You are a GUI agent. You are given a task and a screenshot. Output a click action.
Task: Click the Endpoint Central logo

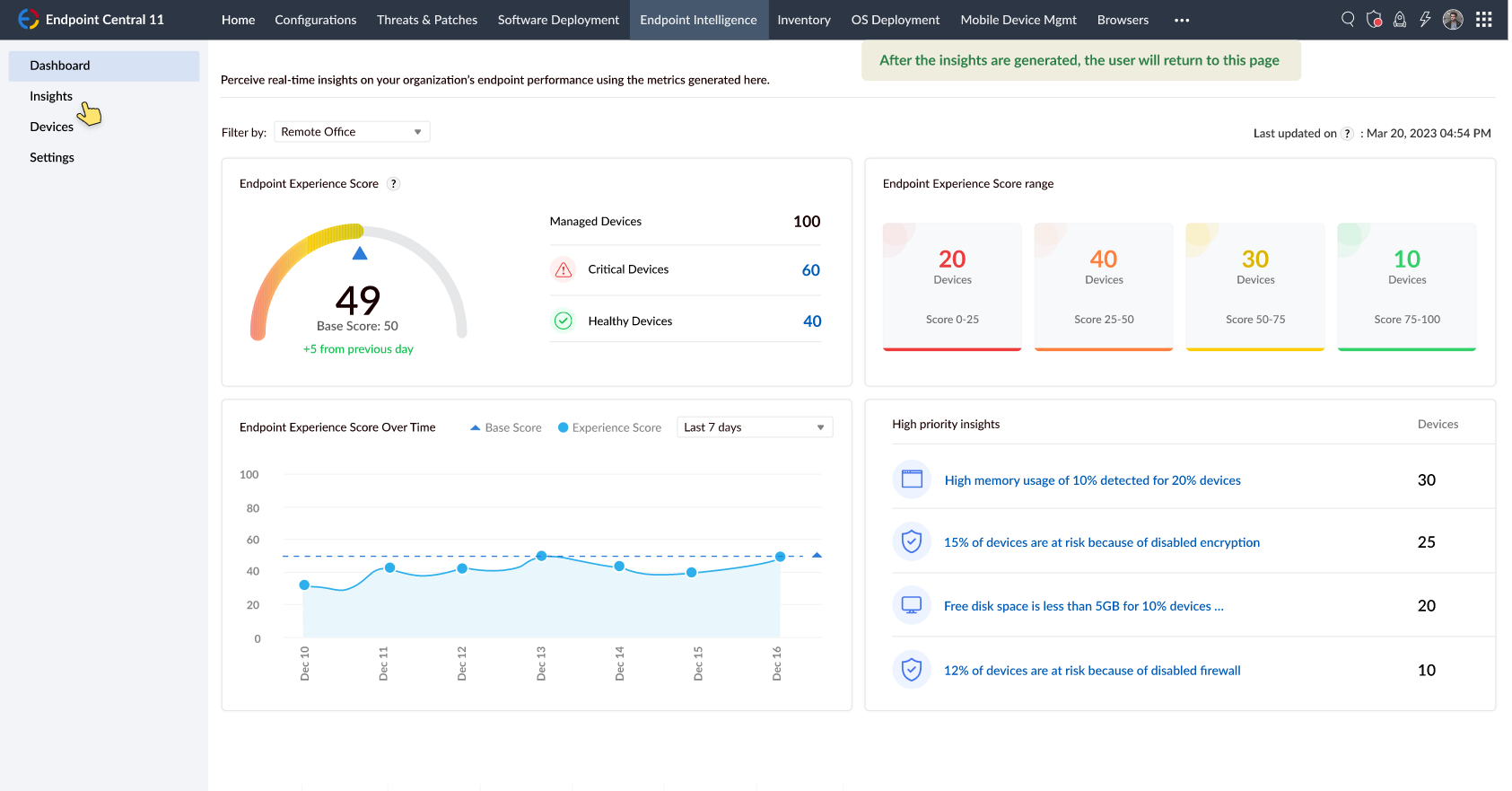pyautogui.click(x=29, y=19)
